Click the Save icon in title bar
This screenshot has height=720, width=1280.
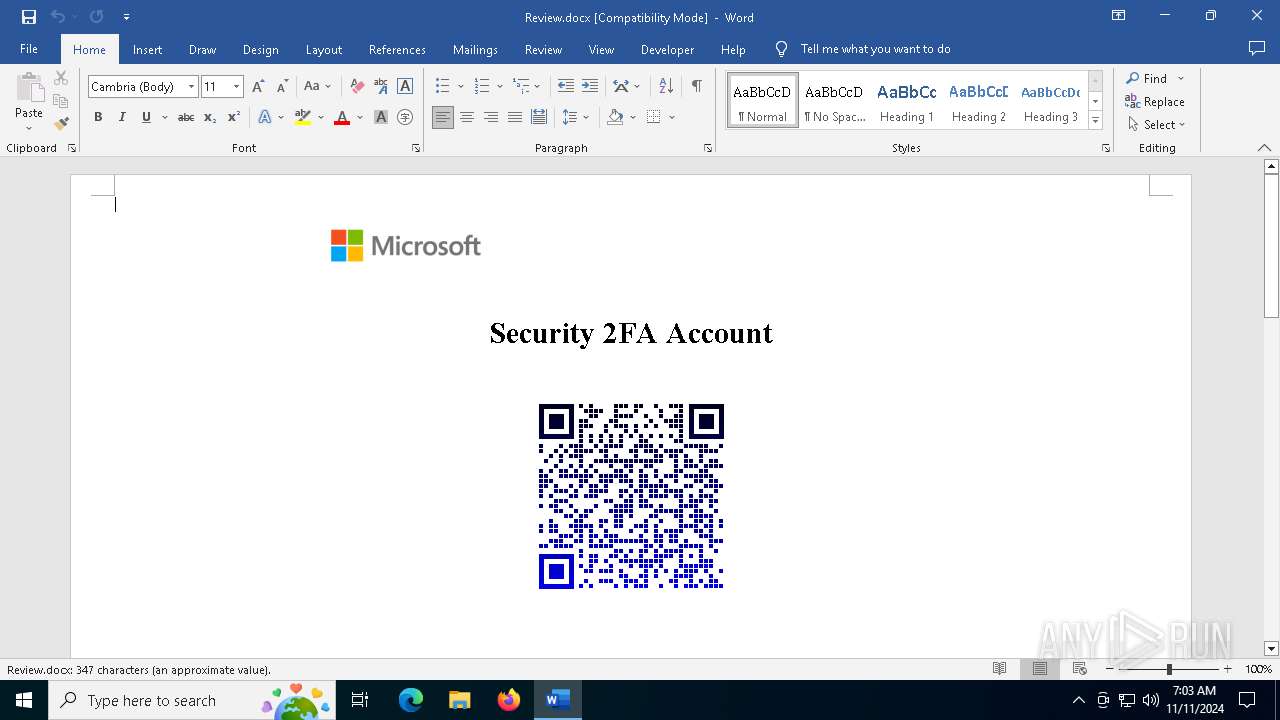click(x=29, y=17)
